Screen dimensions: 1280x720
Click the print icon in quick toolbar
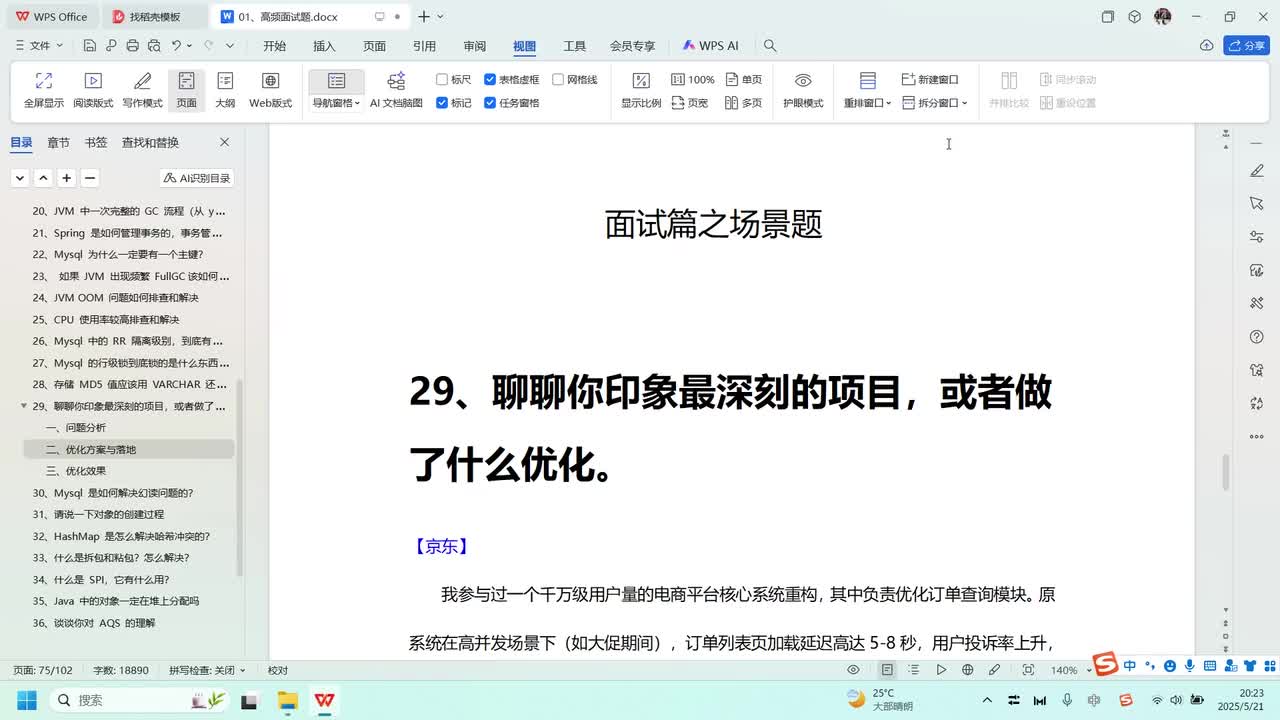click(x=133, y=45)
